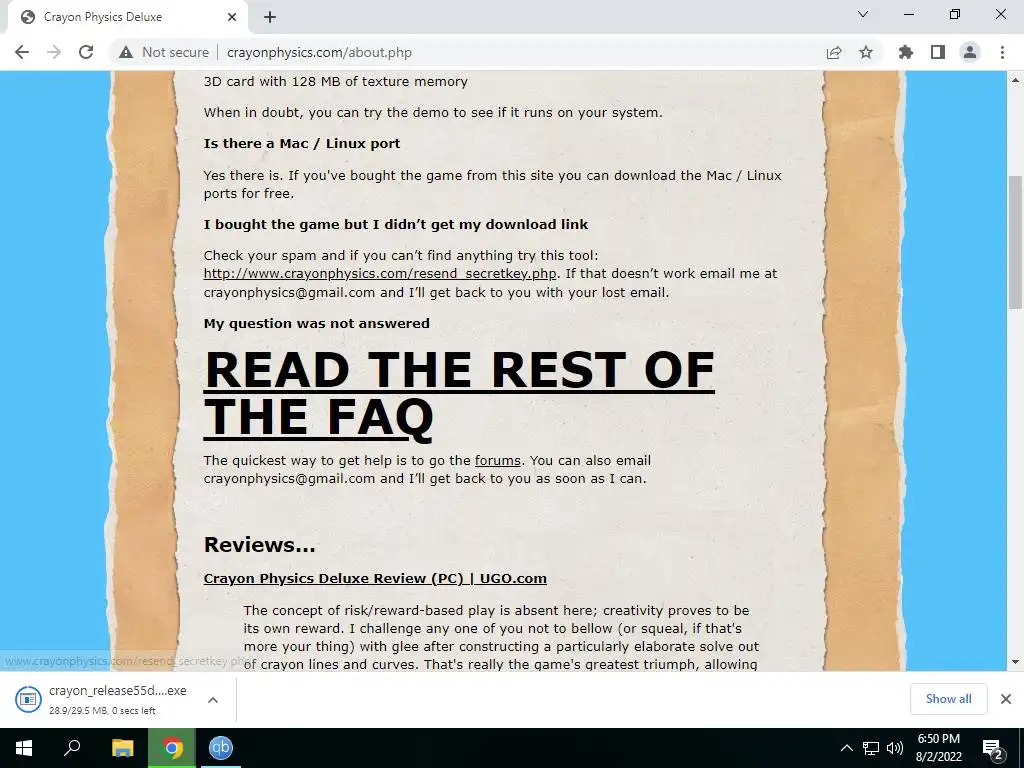Screen dimensions: 1024x768
Task: Click the page vertical scrollbar thumb
Action: 1015,242
